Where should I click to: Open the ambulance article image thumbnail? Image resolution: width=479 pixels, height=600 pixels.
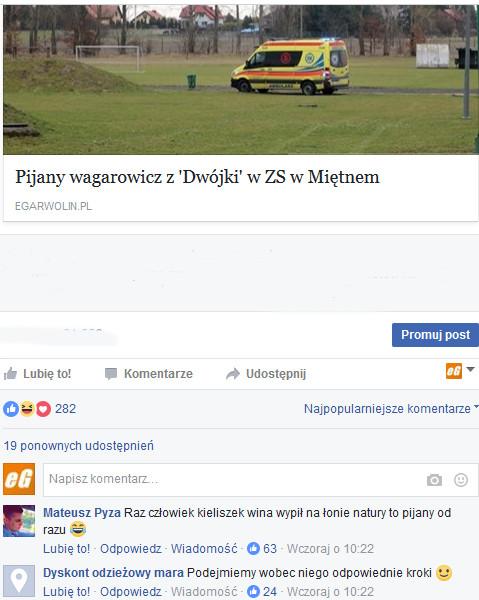coord(241,80)
